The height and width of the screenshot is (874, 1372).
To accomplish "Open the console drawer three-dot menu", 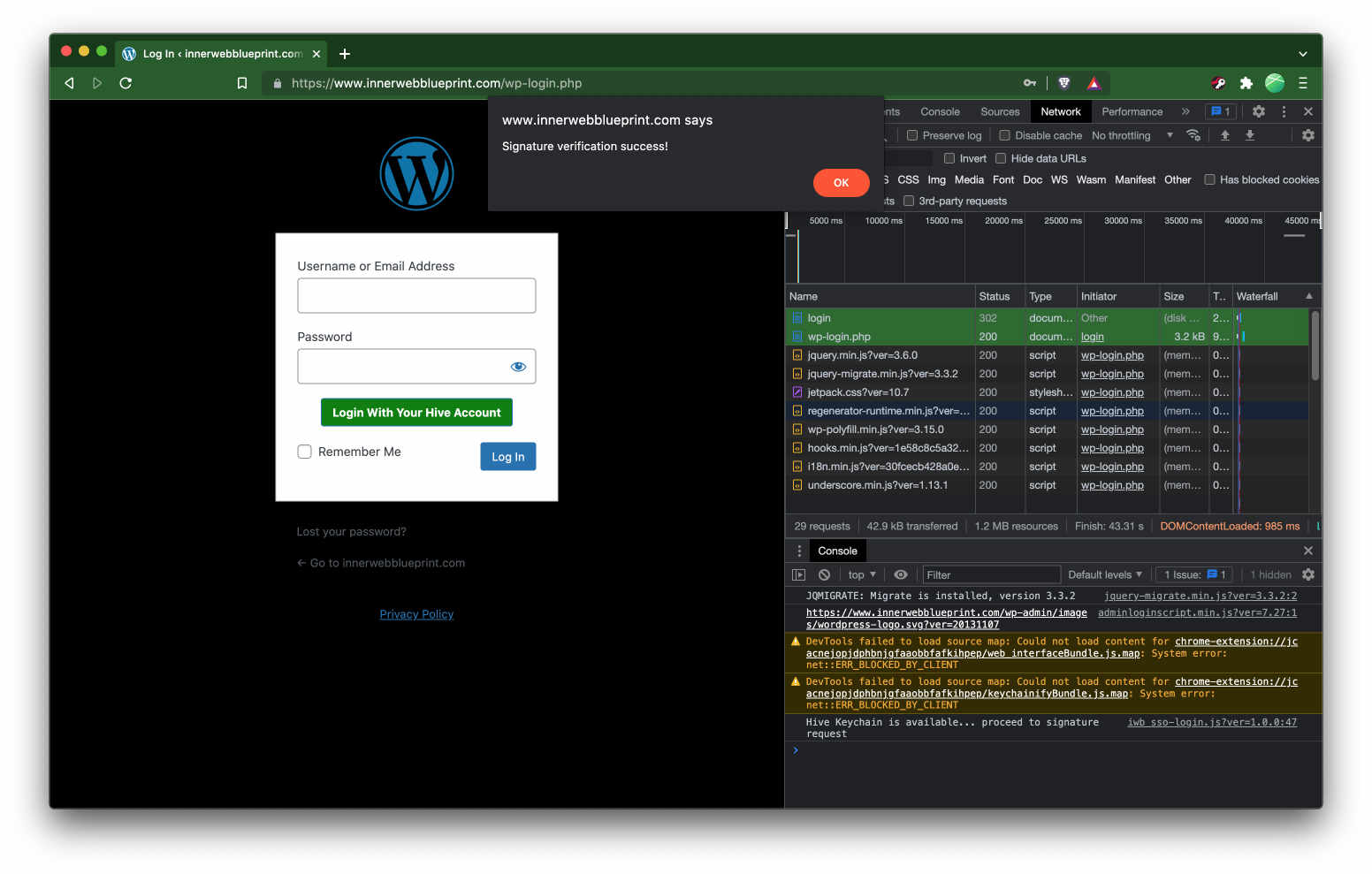I will pyautogui.click(x=799, y=551).
